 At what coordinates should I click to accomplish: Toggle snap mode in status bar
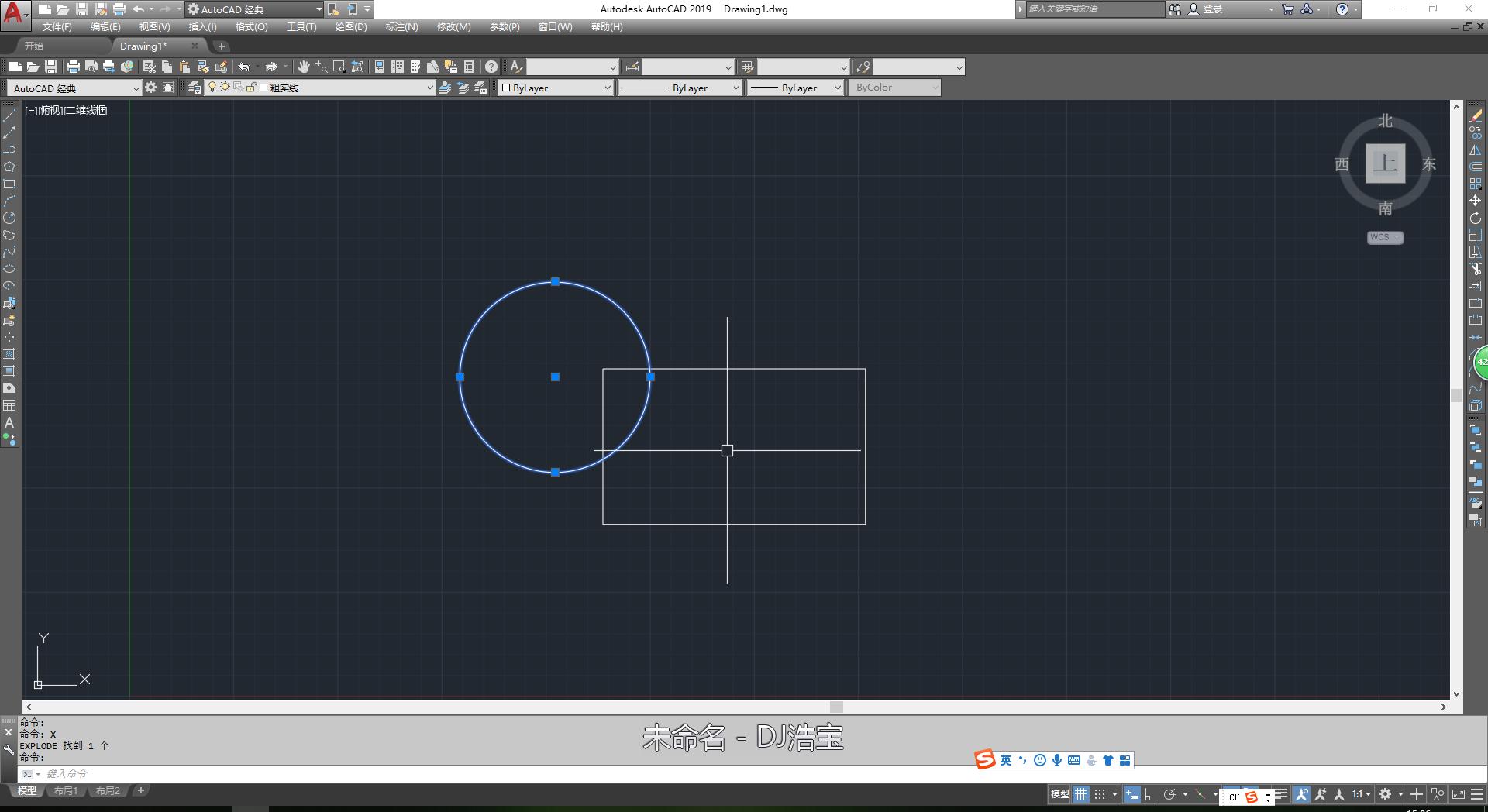1099,794
